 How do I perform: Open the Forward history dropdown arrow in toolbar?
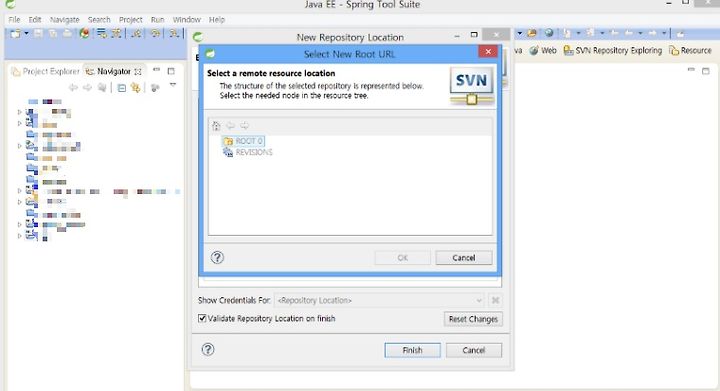pos(664,33)
